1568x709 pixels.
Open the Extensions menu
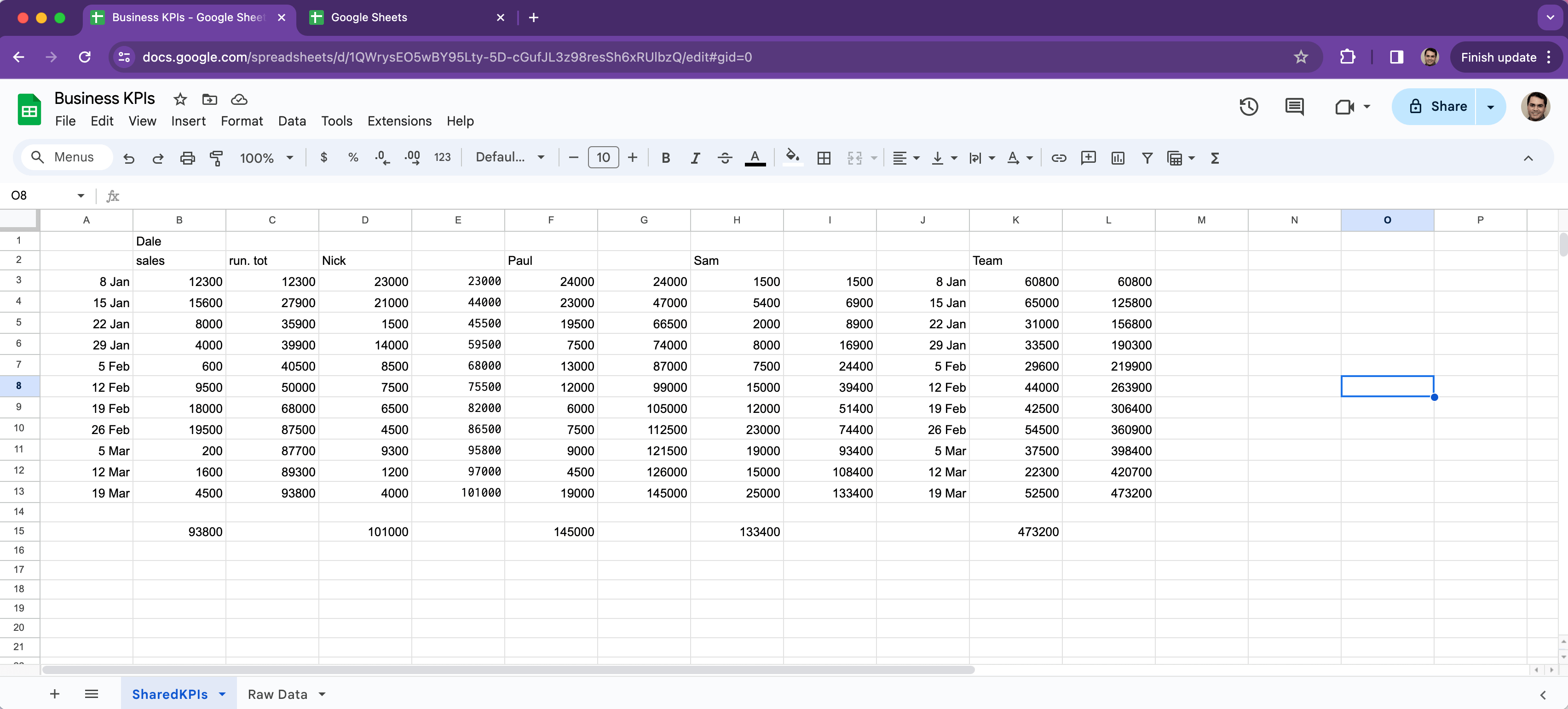(x=399, y=121)
